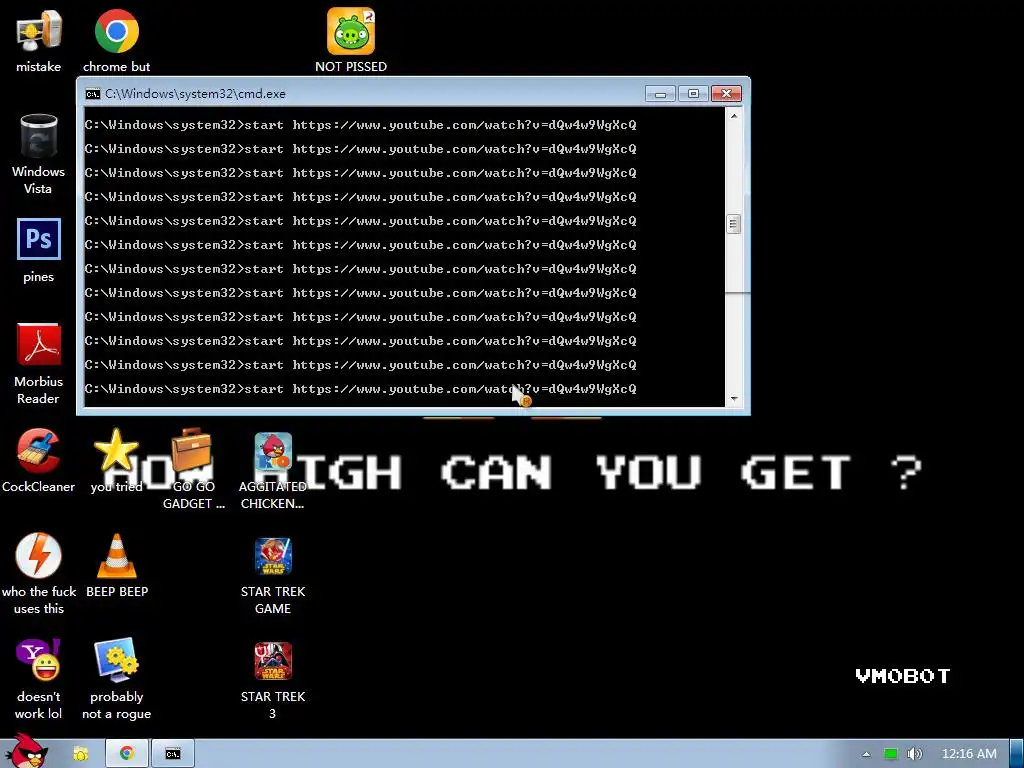Click the cmd scrollbar down arrow
The width and height of the screenshot is (1024, 768).
click(734, 398)
